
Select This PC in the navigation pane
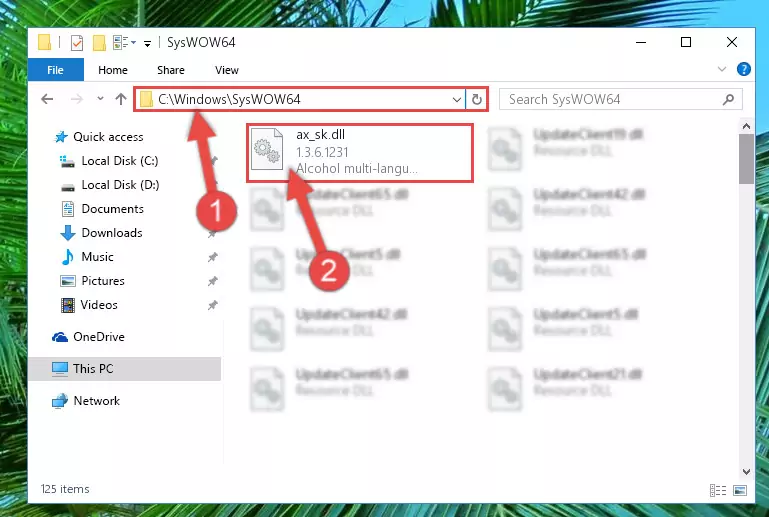pos(125,369)
